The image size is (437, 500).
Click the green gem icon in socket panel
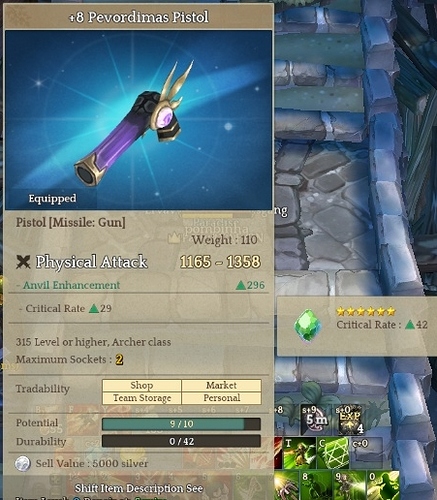click(x=308, y=326)
